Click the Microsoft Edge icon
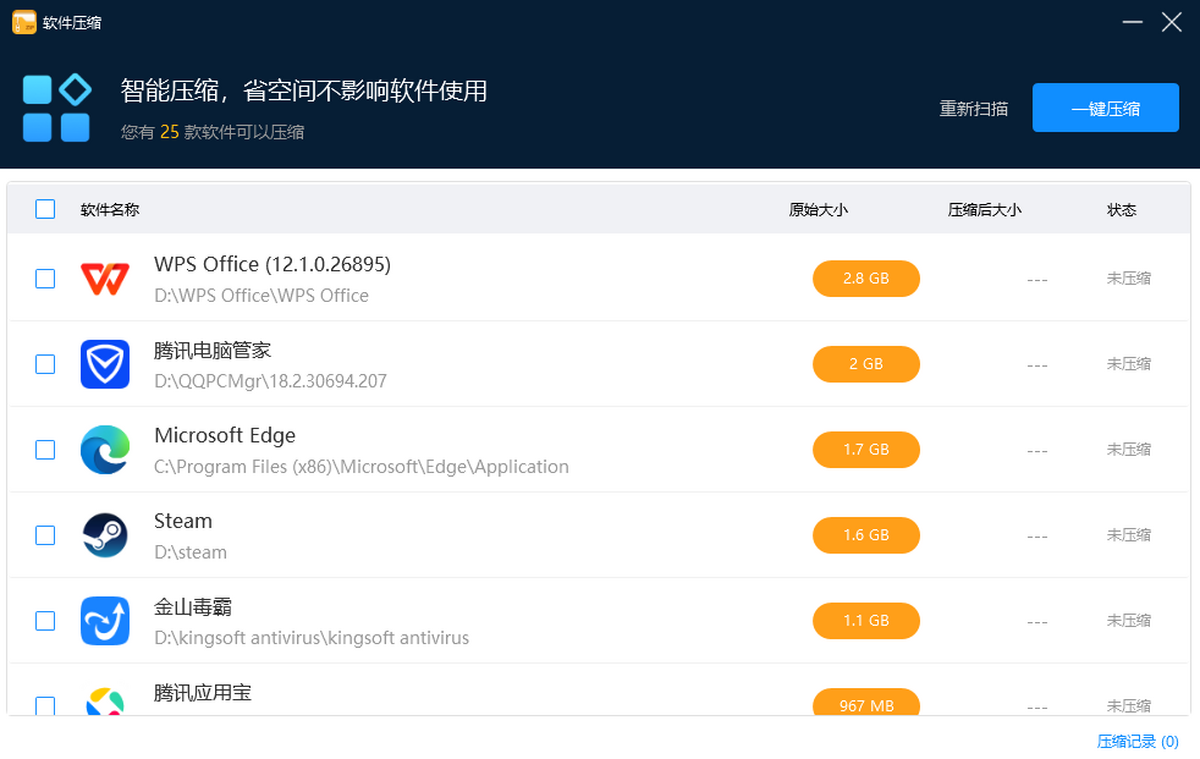The image size is (1200, 759). coord(105,450)
